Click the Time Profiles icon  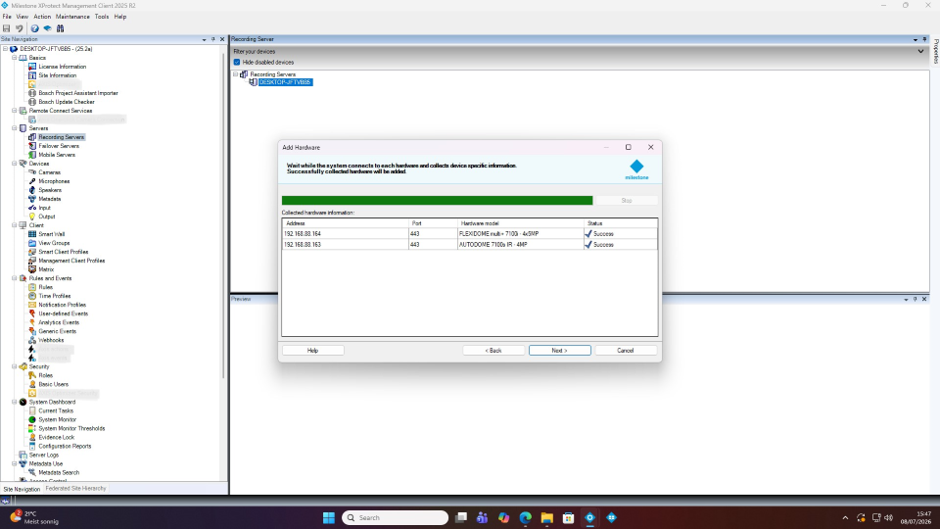[x=32, y=296]
